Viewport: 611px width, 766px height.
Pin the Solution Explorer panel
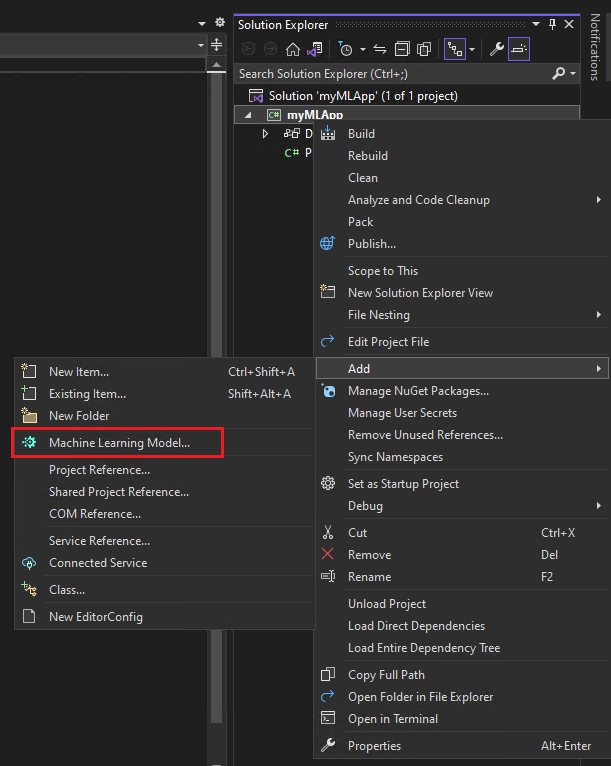[x=552, y=24]
